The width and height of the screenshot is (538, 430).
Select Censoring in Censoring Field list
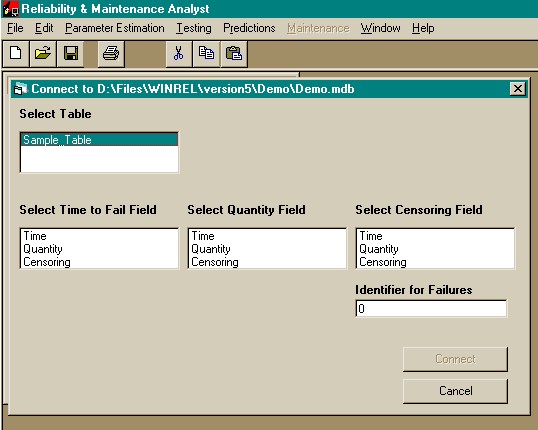click(x=435, y=262)
